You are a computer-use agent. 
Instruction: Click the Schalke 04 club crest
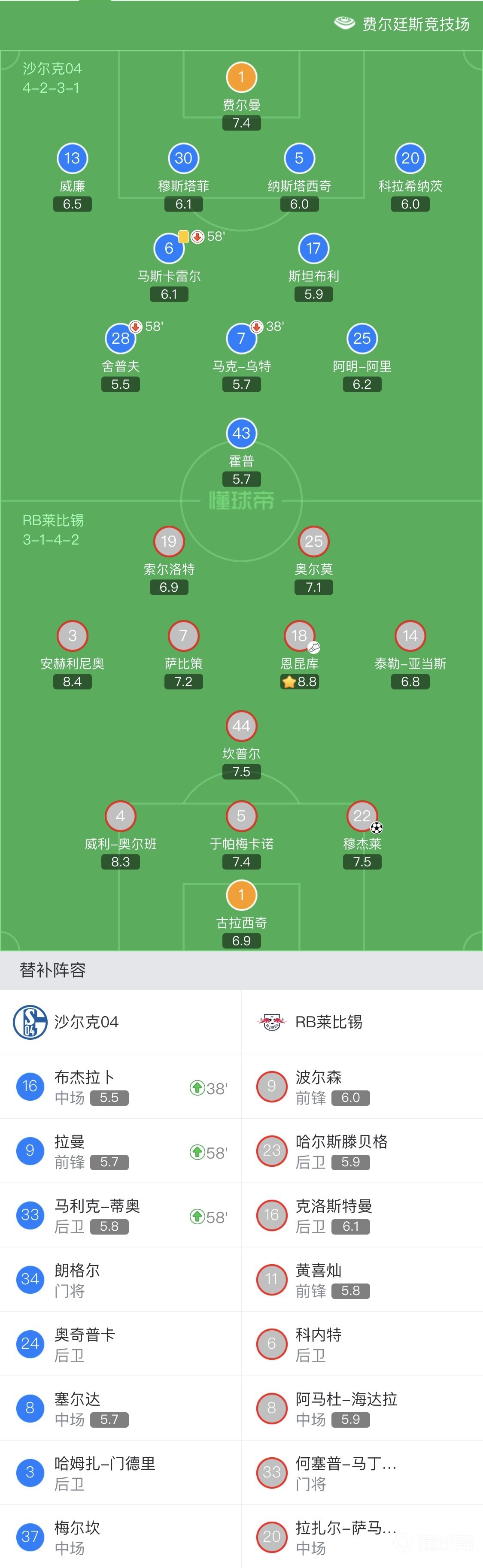(30, 1022)
